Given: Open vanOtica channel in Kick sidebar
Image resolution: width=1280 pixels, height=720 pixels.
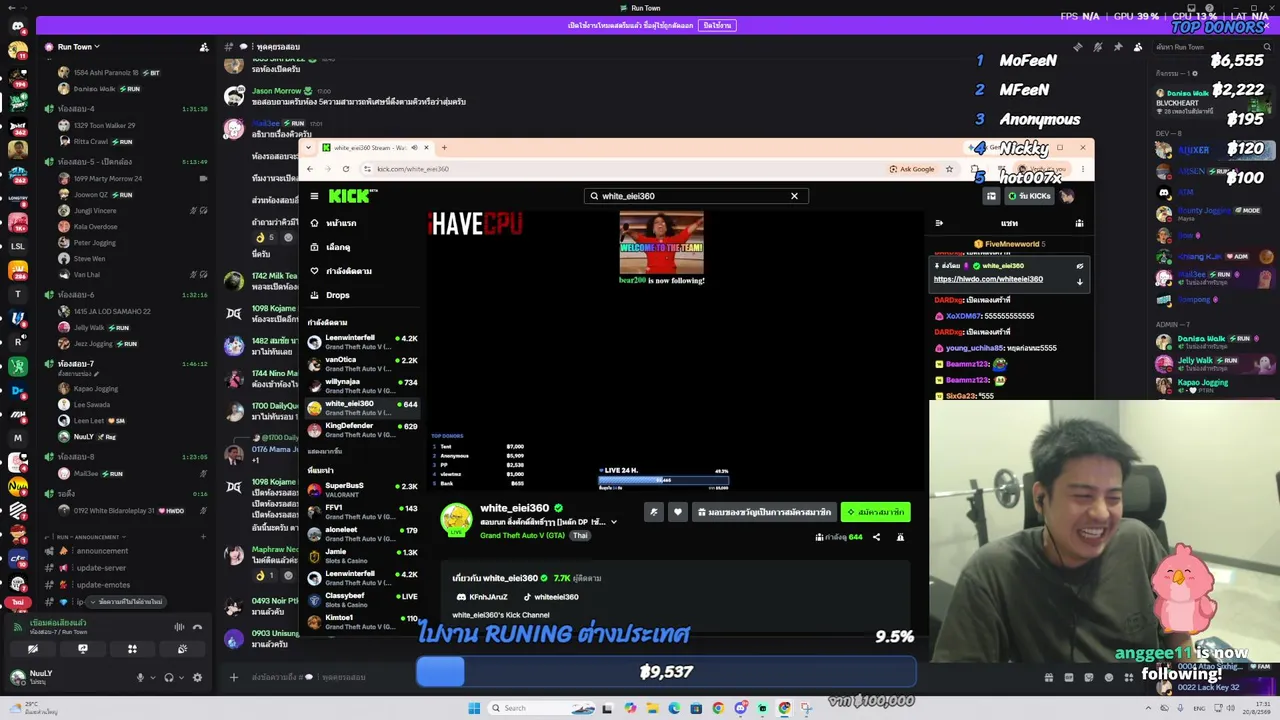Looking at the screenshot, I should point(363,364).
